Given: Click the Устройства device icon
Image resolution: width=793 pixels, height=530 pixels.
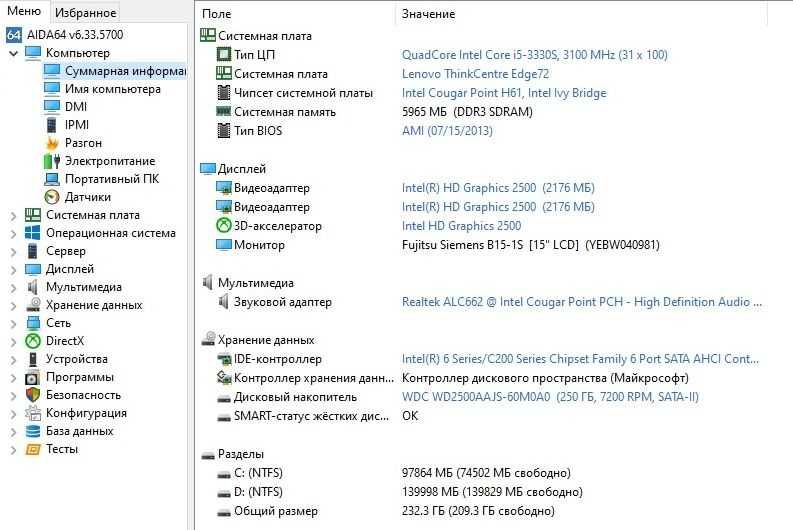Looking at the screenshot, I should click(x=33, y=359).
